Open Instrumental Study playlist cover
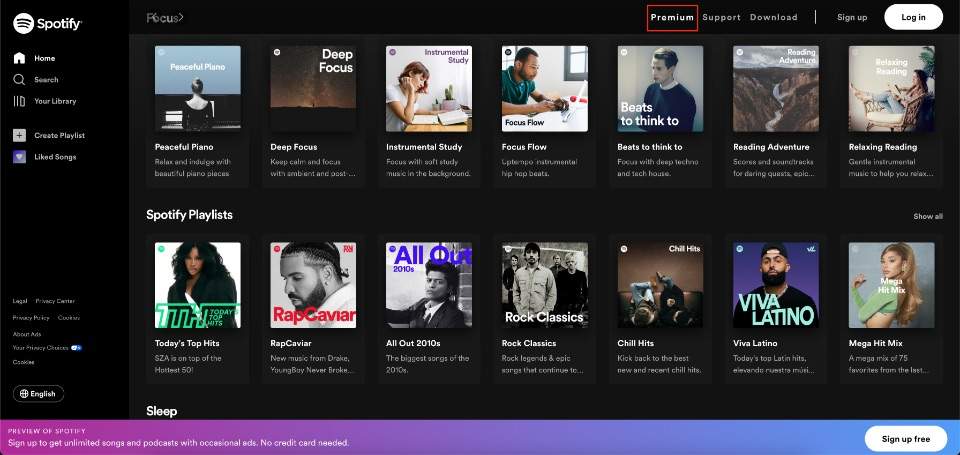 [429, 89]
